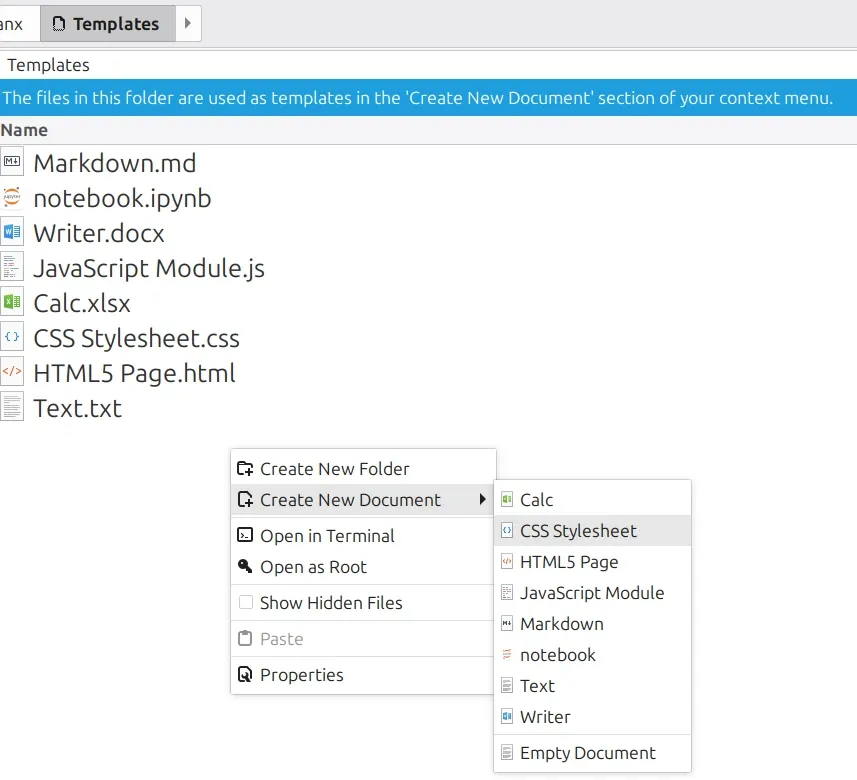Image resolution: width=857 pixels, height=780 pixels.
Task: Click the Markdown.md file icon
Action: pyautogui.click(x=12, y=163)
